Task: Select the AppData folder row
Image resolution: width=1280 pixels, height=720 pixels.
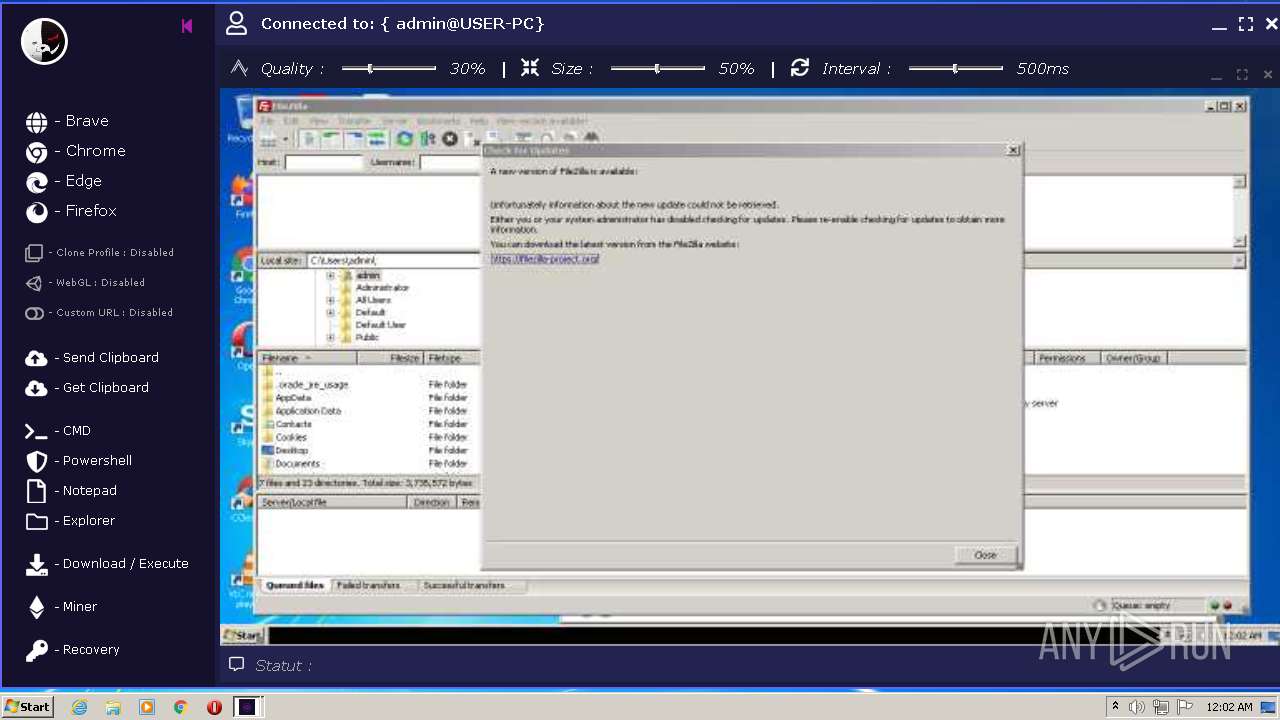Action: [x=369, y=398]
